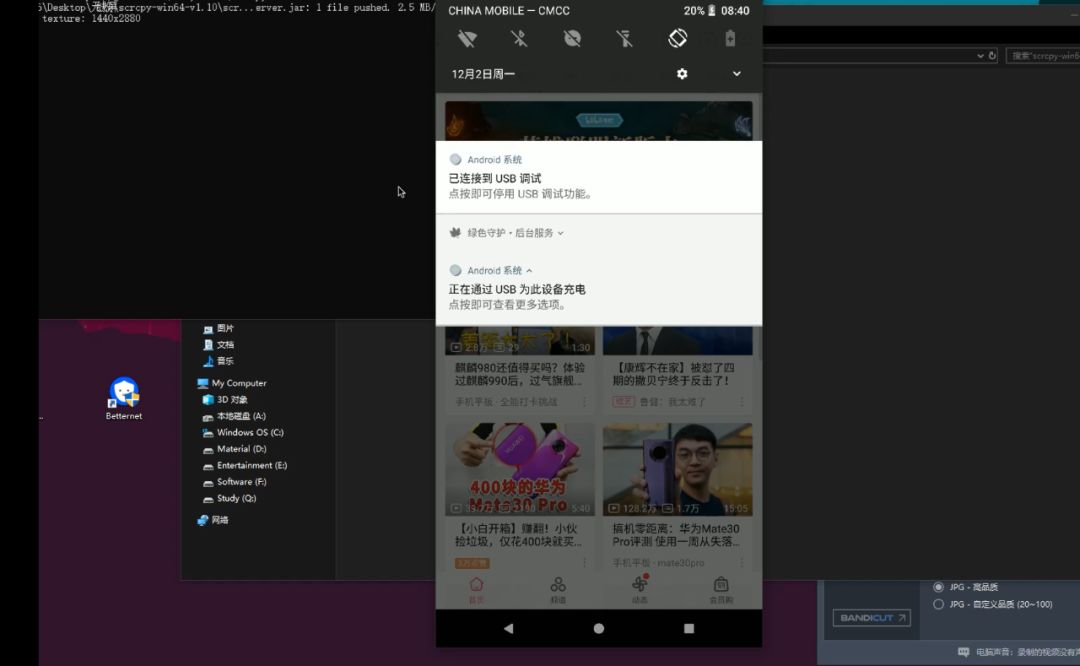This screenshot has width=1080, height=666.
Task: Toggle battery saver quick tile
Action: [730, 39]
